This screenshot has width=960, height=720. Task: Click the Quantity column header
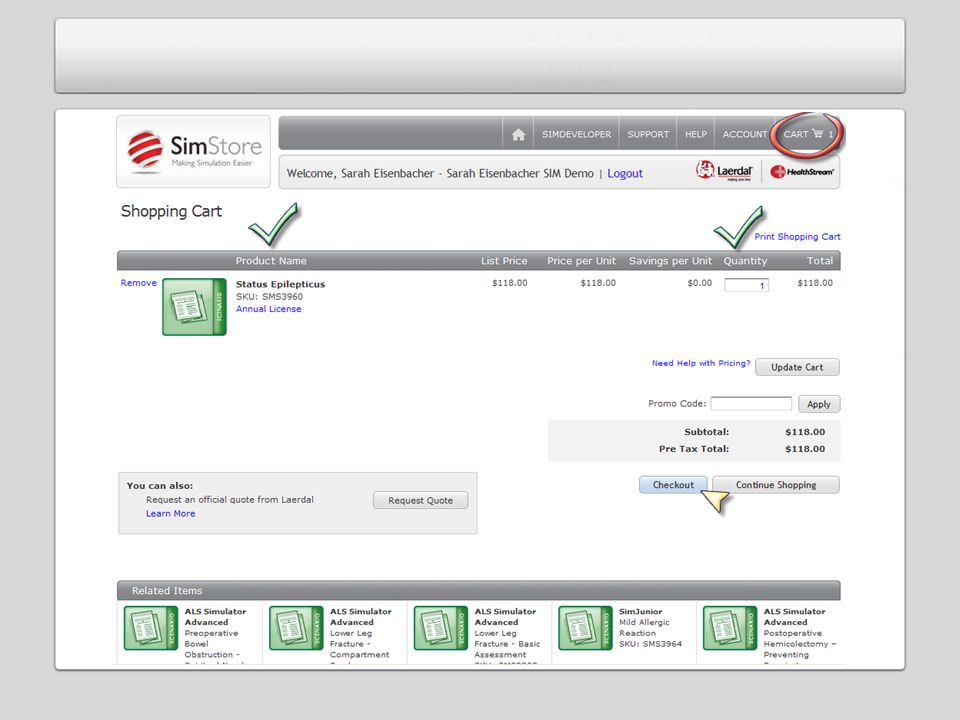click(x=745, y=261)
